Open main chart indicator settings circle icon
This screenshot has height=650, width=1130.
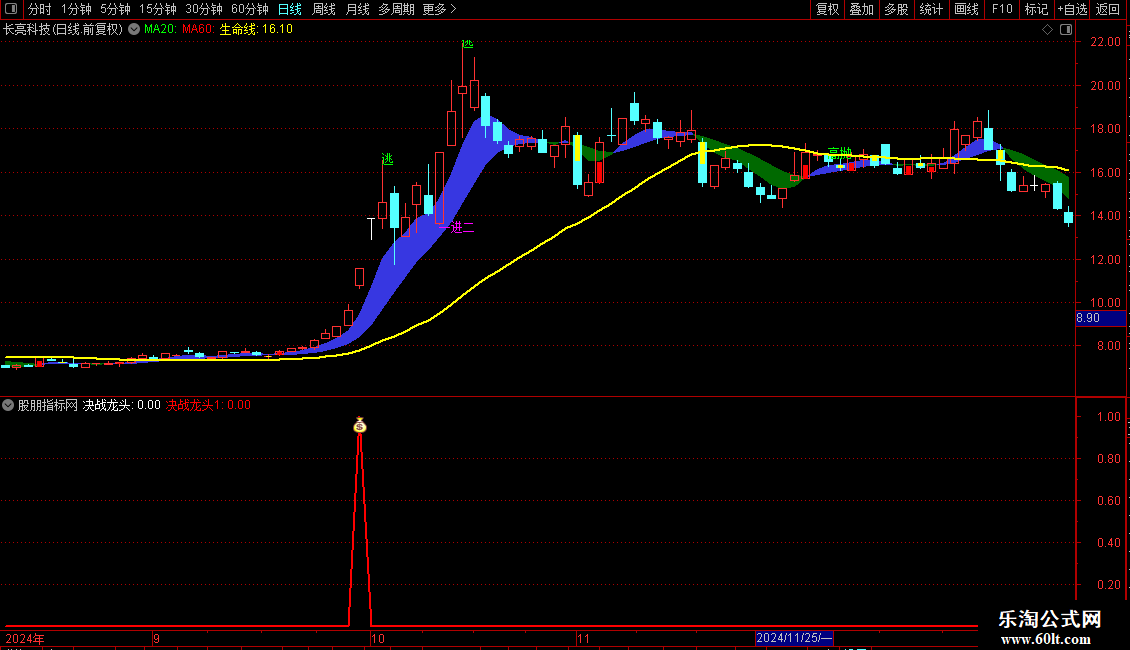(134, 30)
